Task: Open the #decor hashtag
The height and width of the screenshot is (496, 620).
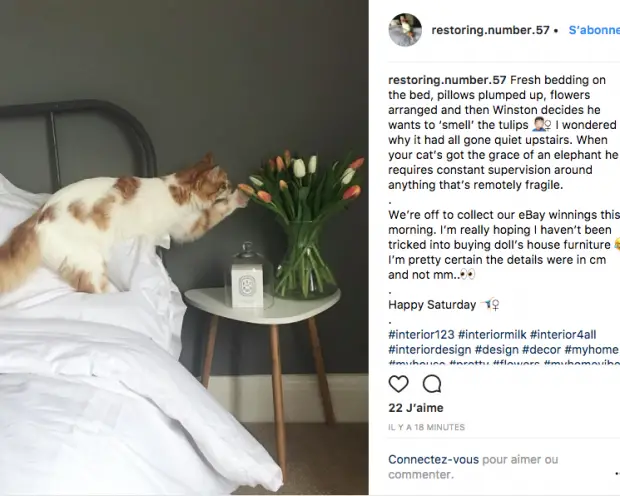Action: 541,350
